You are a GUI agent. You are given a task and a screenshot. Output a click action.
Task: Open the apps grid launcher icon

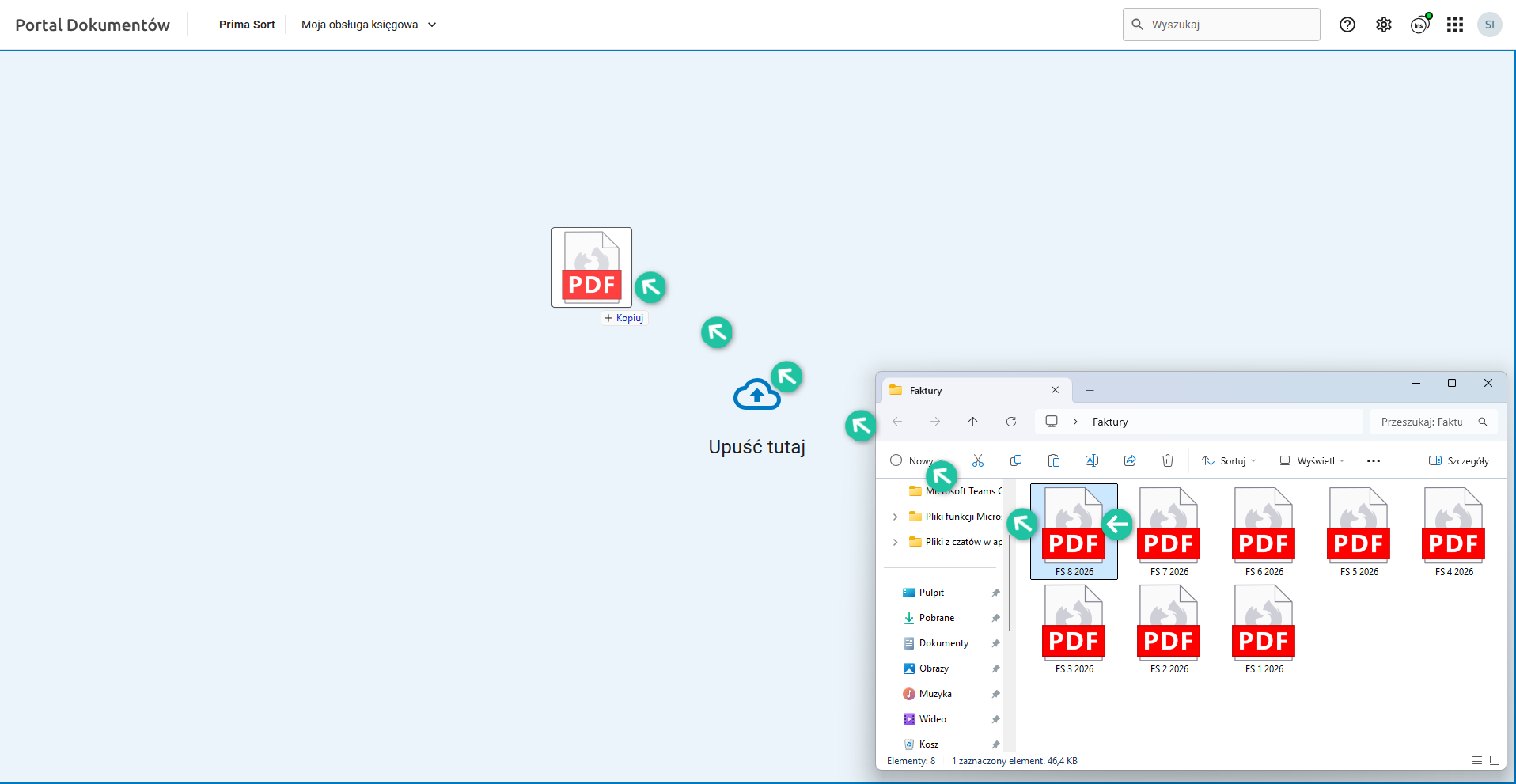tap(1454, 25)
